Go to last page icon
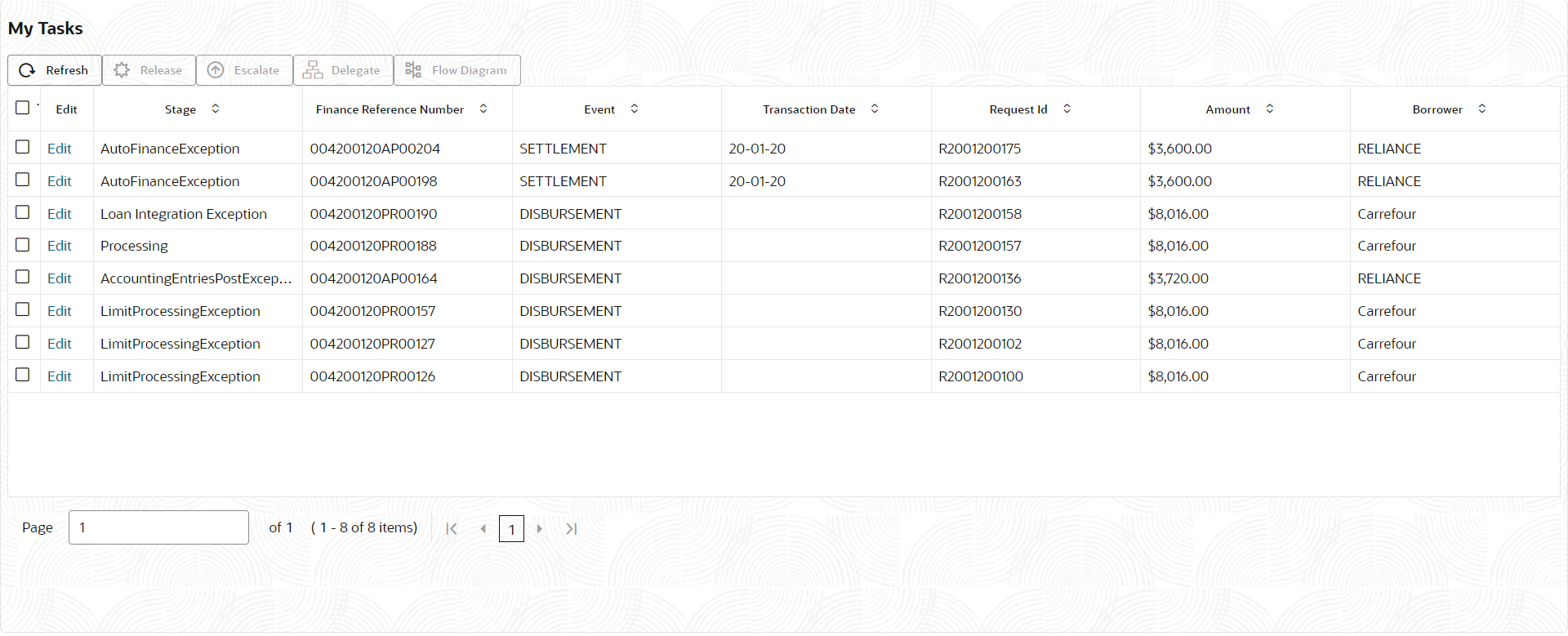The width and height of the screenshot is (1568, 636). pos(572,529)
